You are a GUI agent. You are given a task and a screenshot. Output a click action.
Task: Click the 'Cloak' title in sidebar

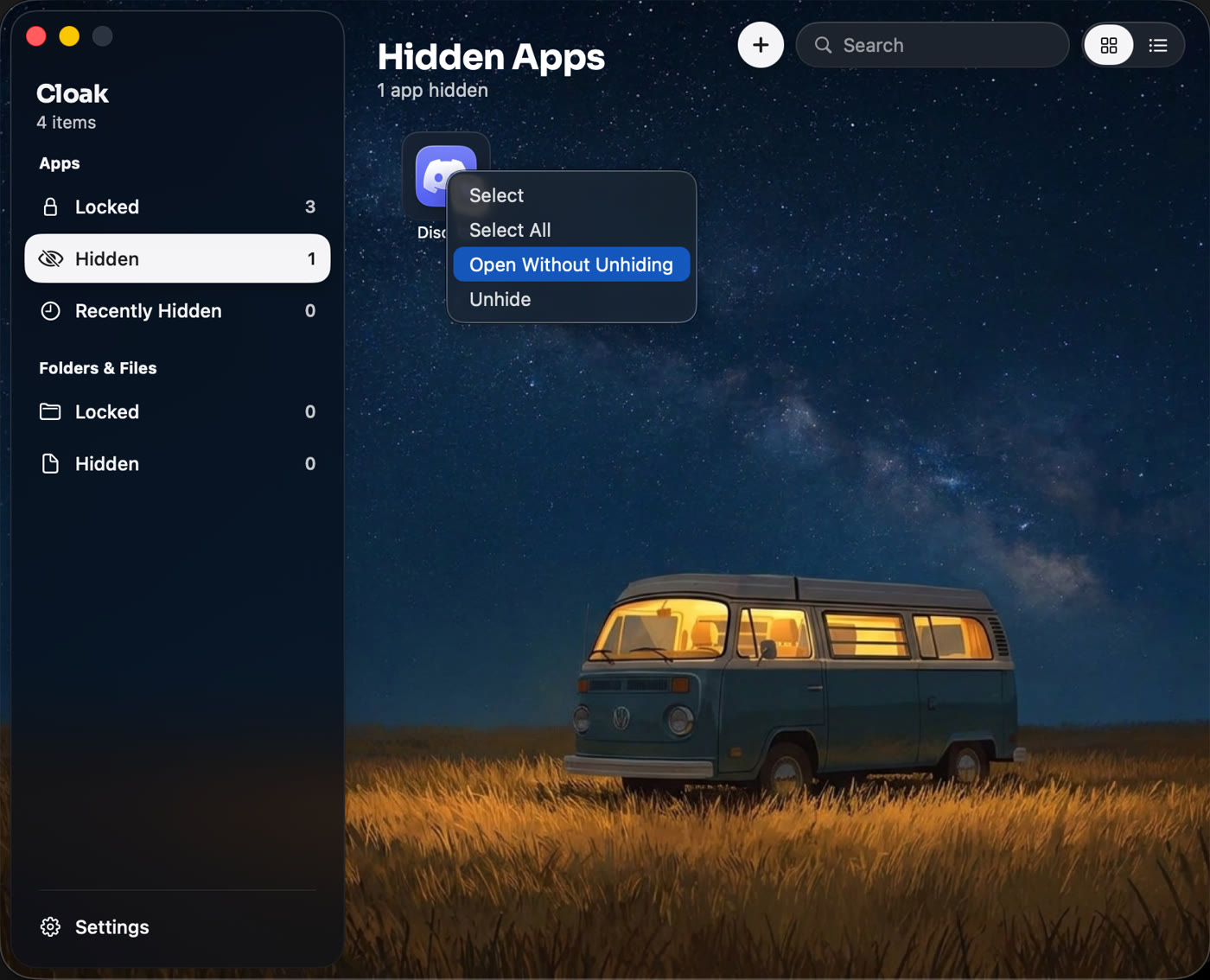[73, 93]
